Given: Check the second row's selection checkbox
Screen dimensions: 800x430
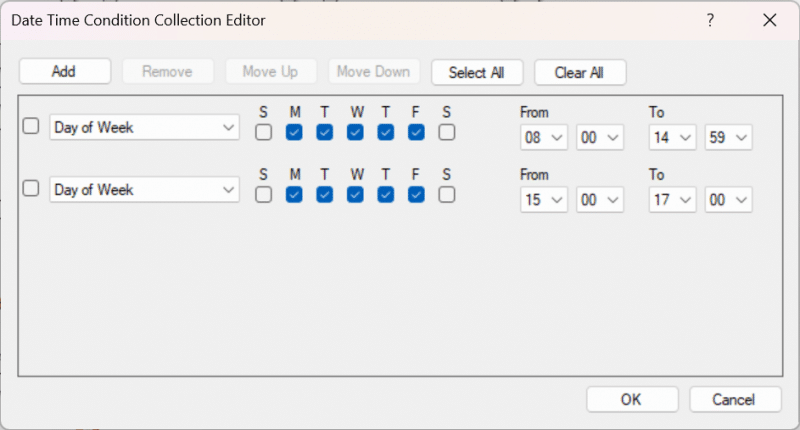Looking at the screenshot, I should pos(31,189).
